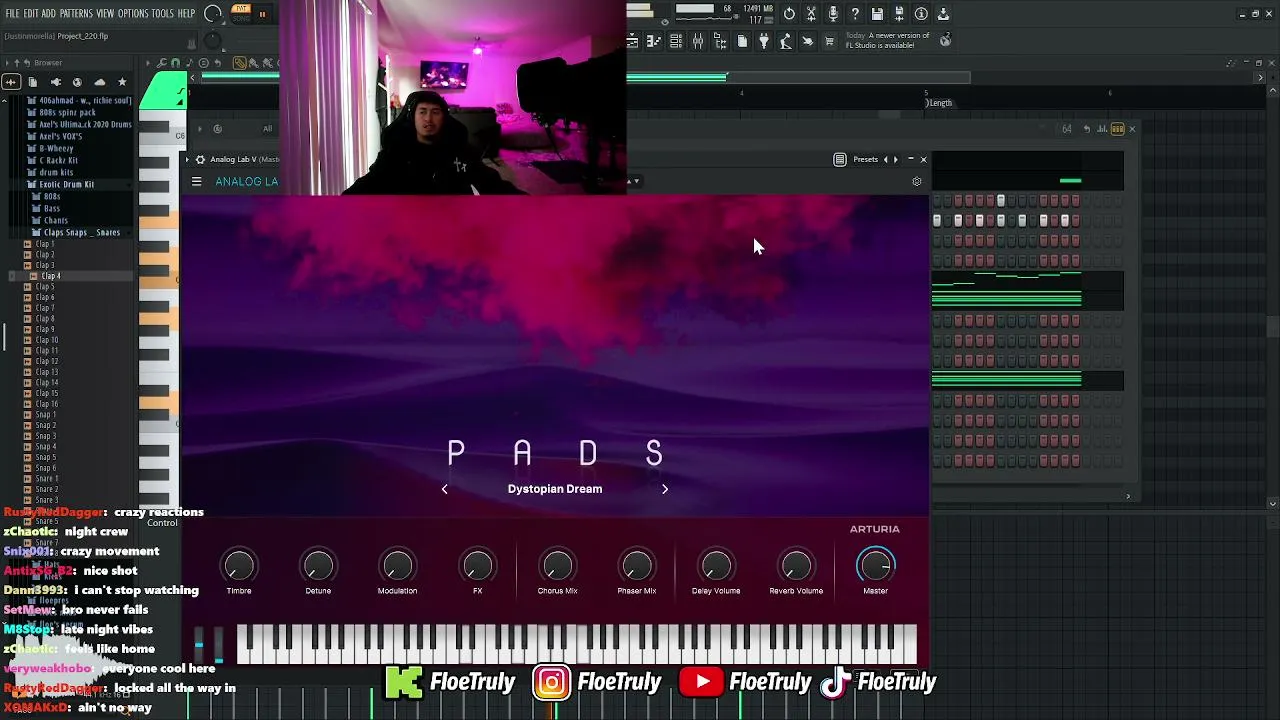Toggle the highlighted step sequencer button in channel rack
Screen dimensions: 1280x720
tap(1118, 129)
